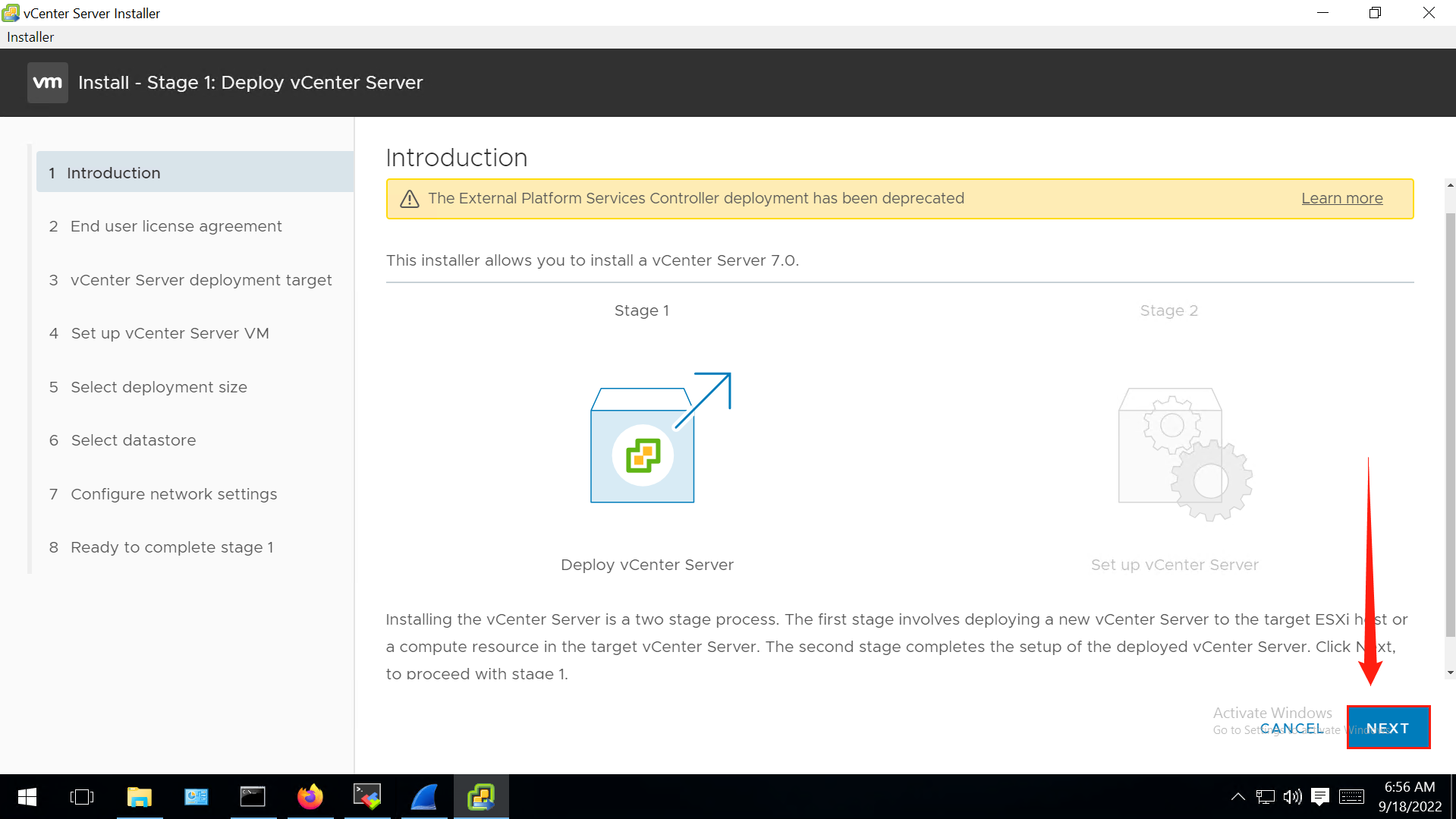The image size is (1456, 819).
Task: Click 'This installer allows you to install' text
Action: tap(592, 260)
